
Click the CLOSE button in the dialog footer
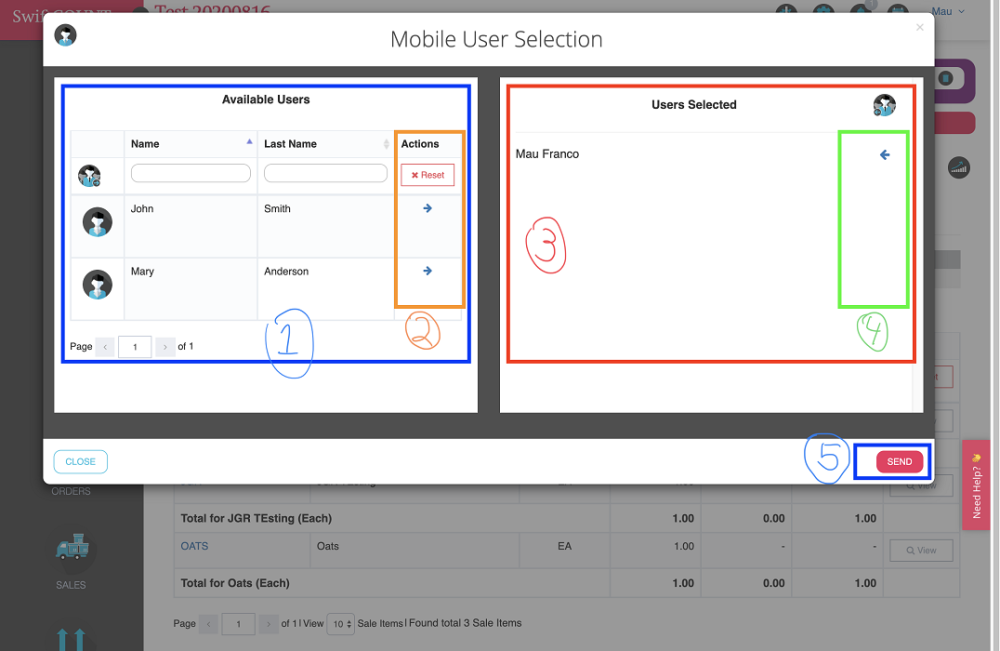80,462
